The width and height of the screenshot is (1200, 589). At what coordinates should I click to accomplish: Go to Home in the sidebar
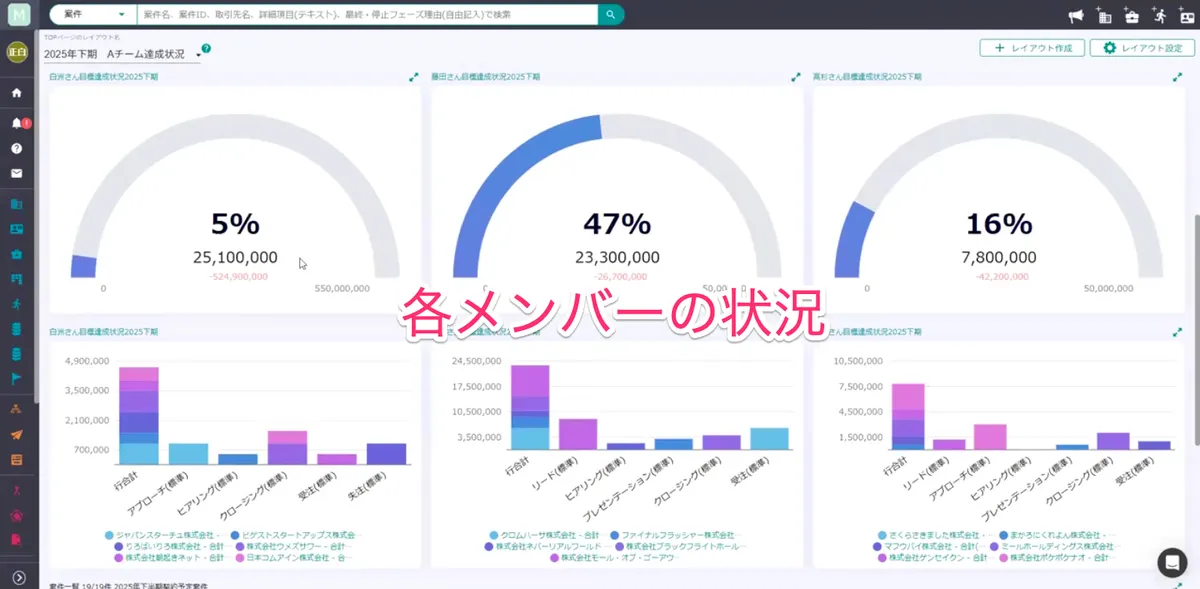16,93
